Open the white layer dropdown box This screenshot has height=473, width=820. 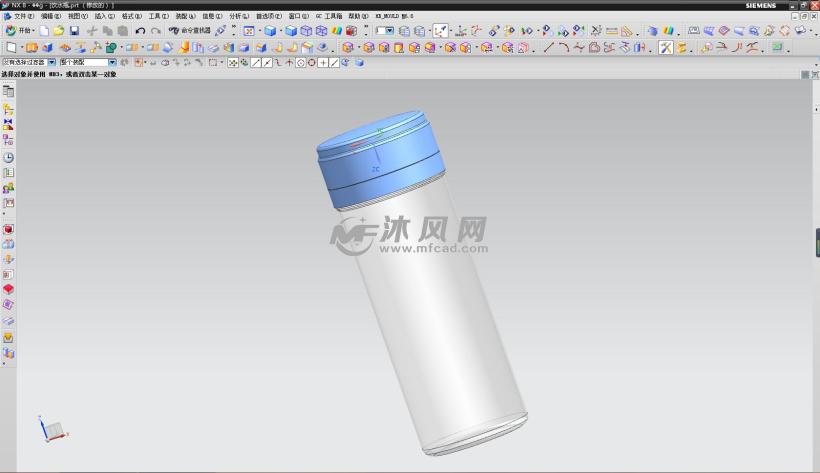(x=385, y=31)
